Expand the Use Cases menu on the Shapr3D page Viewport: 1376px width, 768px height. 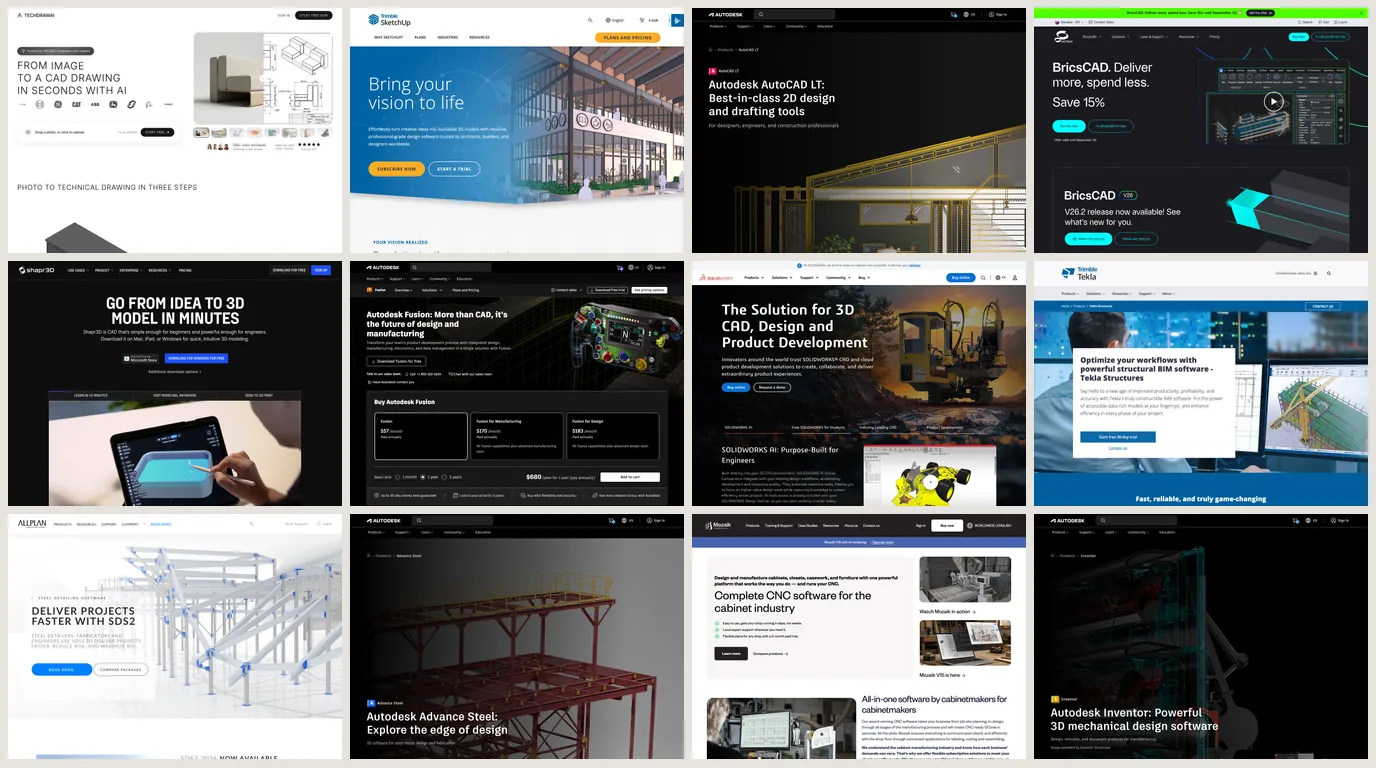pos(78,270)
